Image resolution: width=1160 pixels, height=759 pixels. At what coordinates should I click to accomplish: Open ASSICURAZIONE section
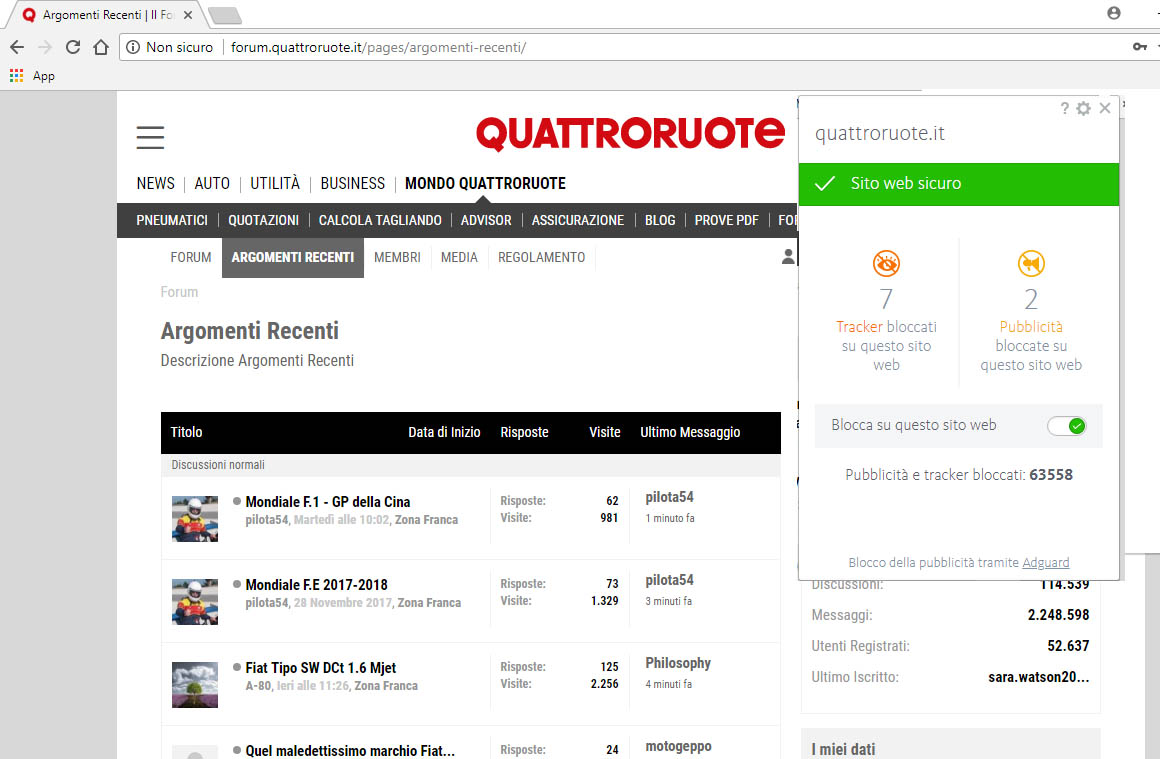pyautogui.click(x=578, y=220)
